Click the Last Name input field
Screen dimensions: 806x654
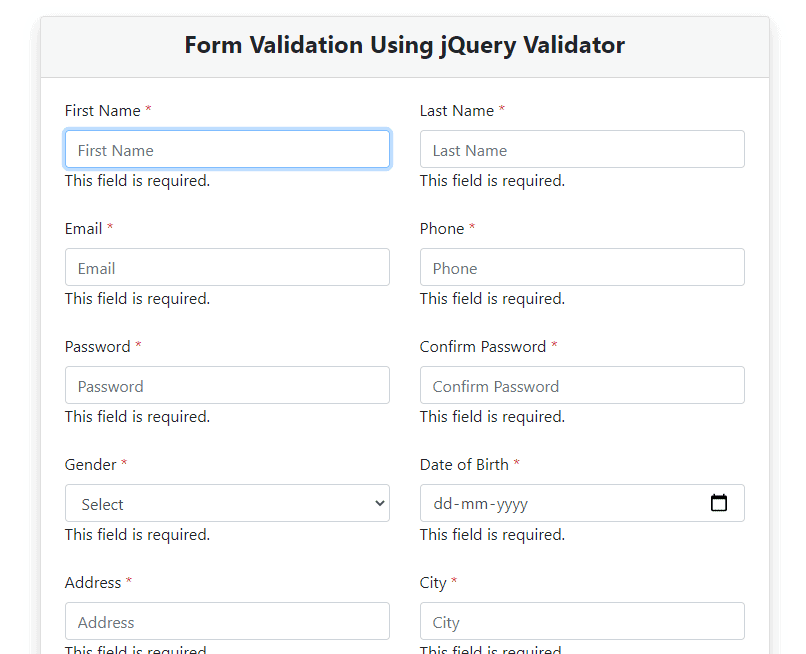[582, 148]
